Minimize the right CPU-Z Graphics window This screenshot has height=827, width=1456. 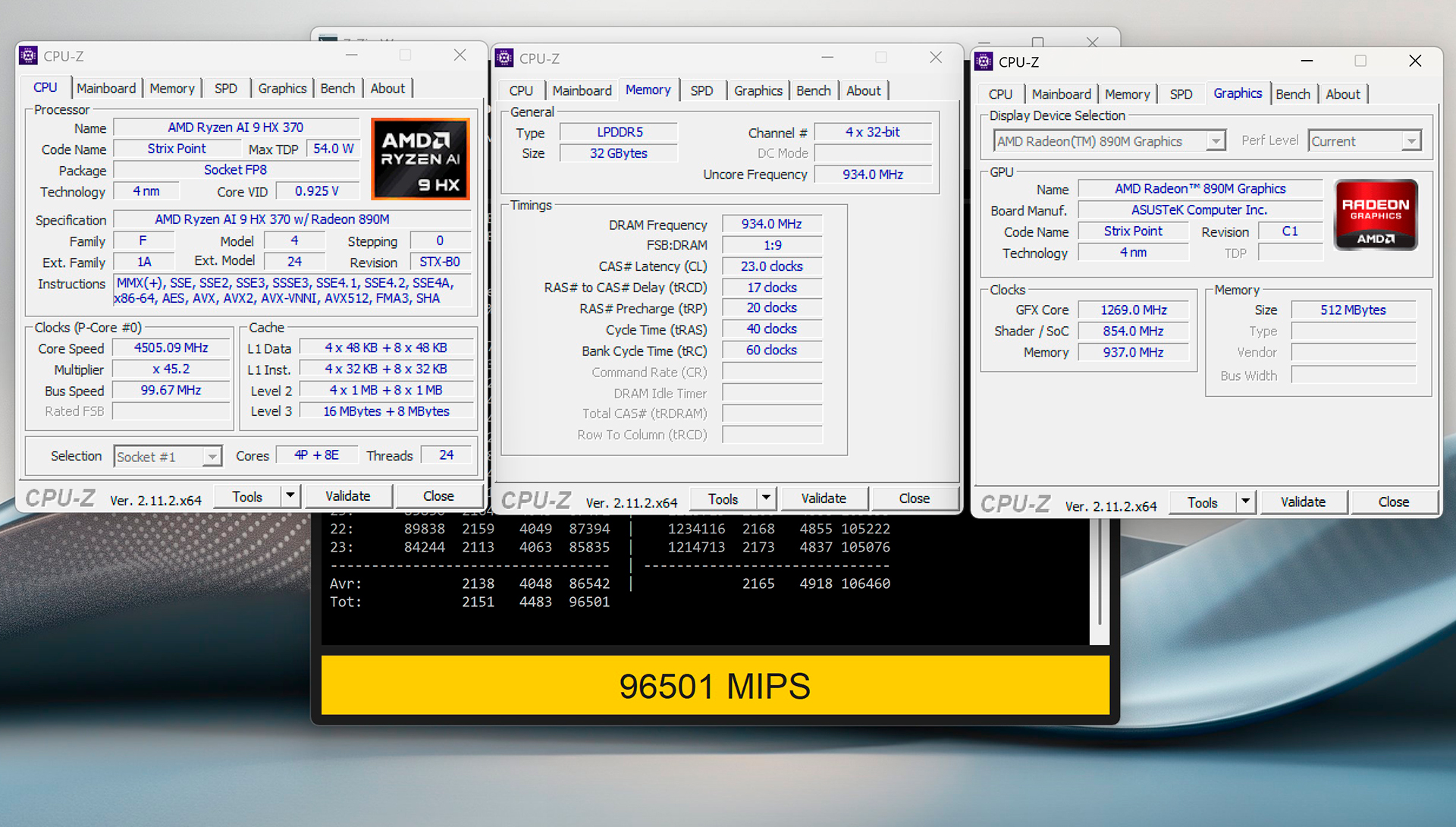point(1307,61)
